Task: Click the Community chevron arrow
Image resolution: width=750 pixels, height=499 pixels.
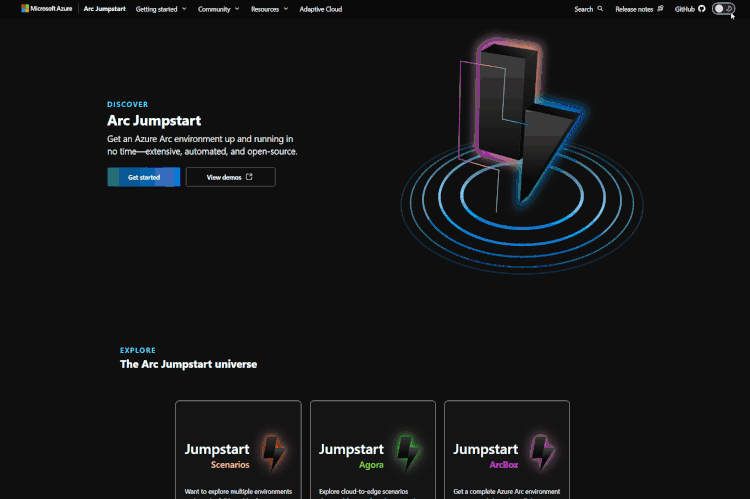Action: 237,9
